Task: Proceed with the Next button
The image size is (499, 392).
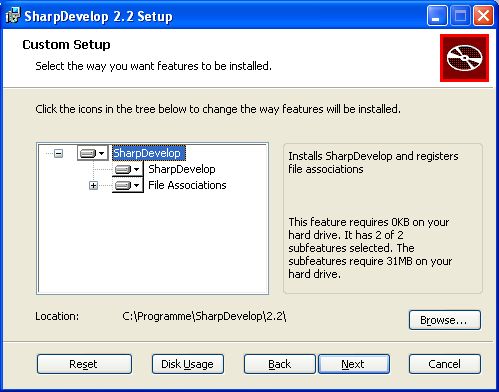Action: click(354, 364)
